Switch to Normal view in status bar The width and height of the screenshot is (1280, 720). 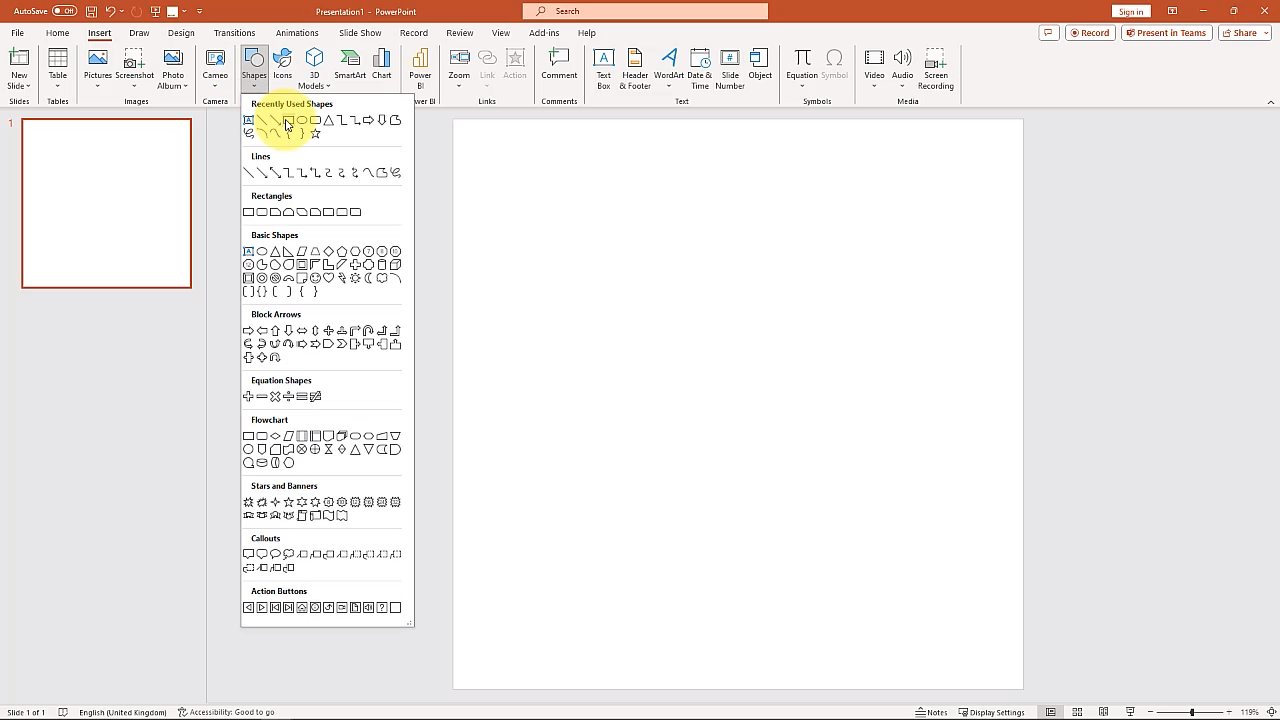click(x=1050, y=712)
